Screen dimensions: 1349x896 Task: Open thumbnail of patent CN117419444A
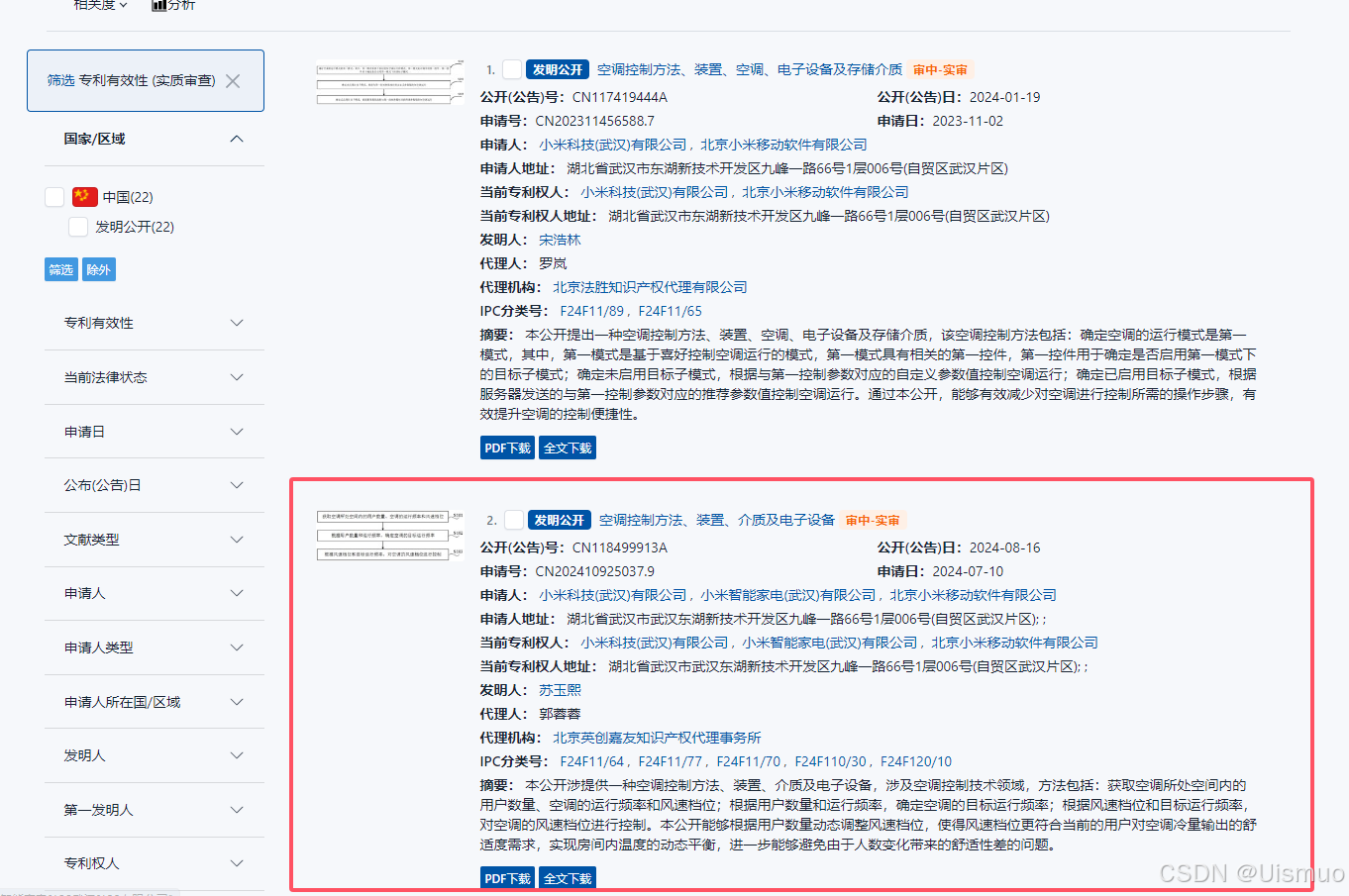click(390, 82)
